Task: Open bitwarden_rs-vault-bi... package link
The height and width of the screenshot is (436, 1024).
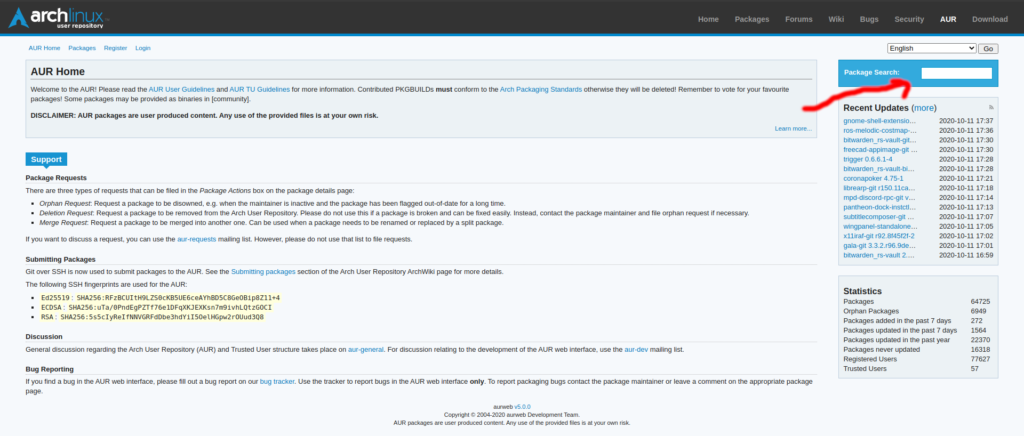Action: point(880,169)
